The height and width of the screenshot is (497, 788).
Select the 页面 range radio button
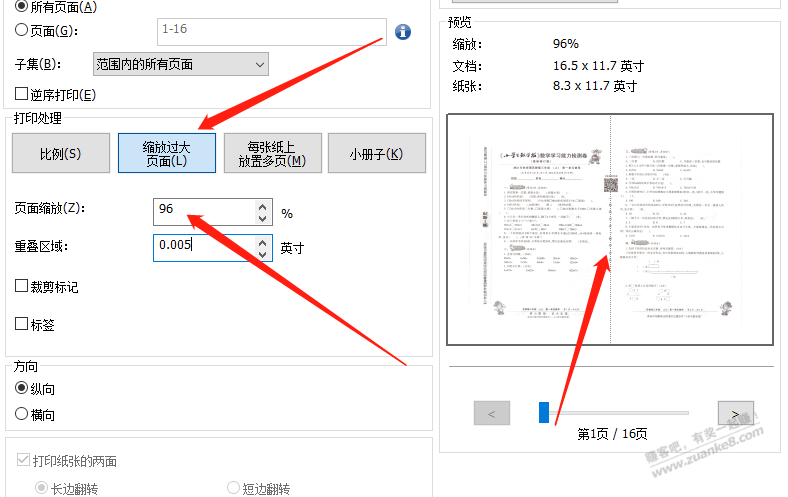(x=22, y=30)
